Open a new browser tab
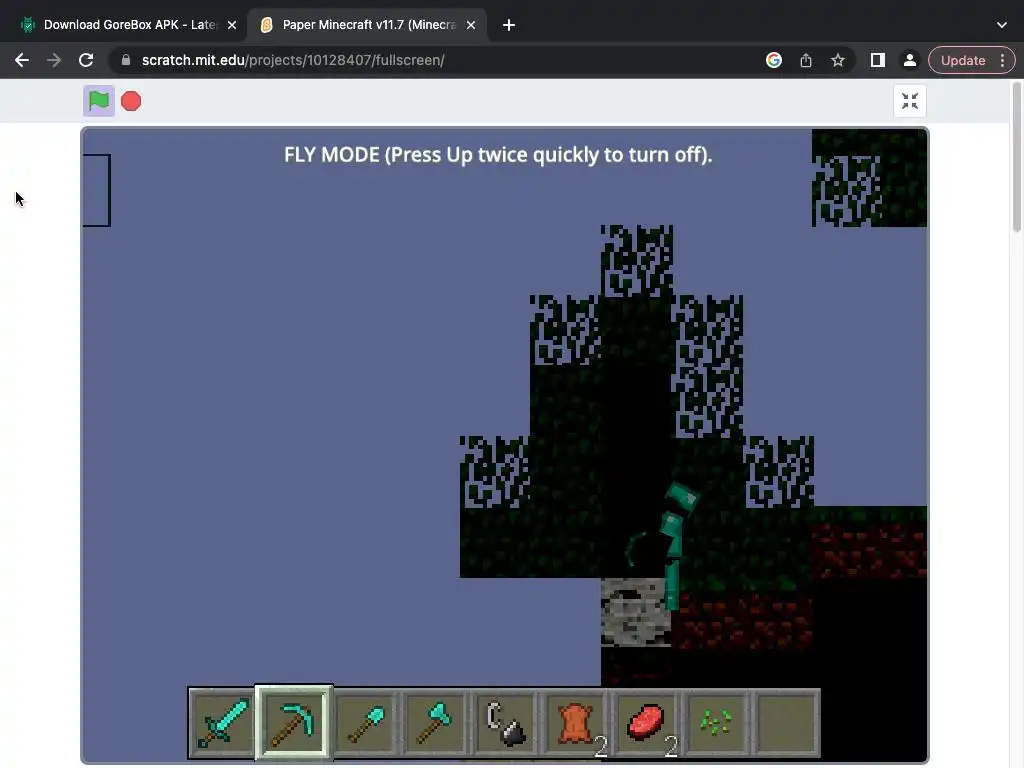Viewport: 1024px width, 768px height. (509, 25)
